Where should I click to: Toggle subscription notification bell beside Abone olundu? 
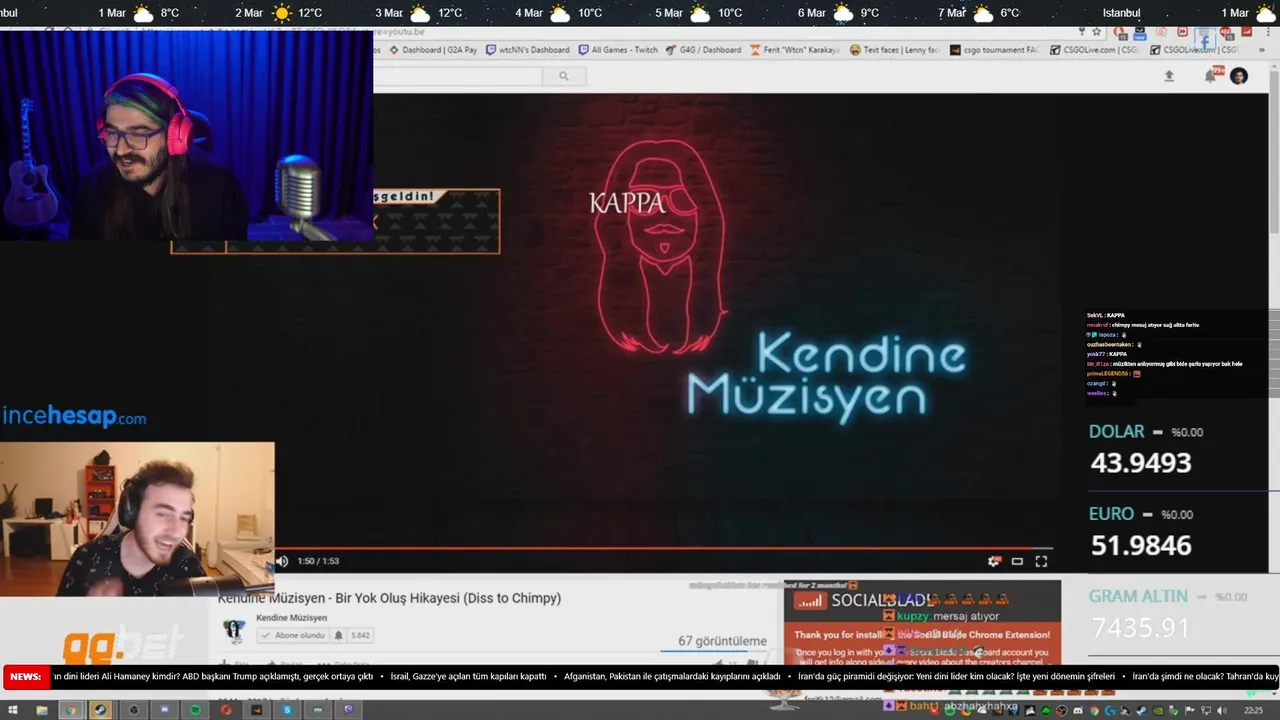pyautogui.click(x=338, y=635)
